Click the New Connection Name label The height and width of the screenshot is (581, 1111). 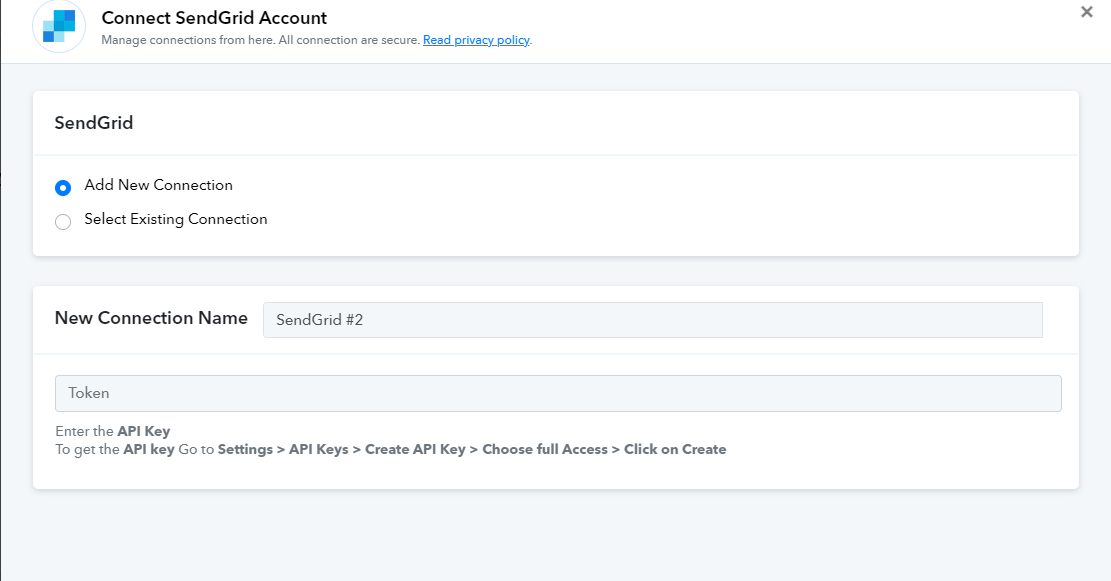click(x=151, y=318)
